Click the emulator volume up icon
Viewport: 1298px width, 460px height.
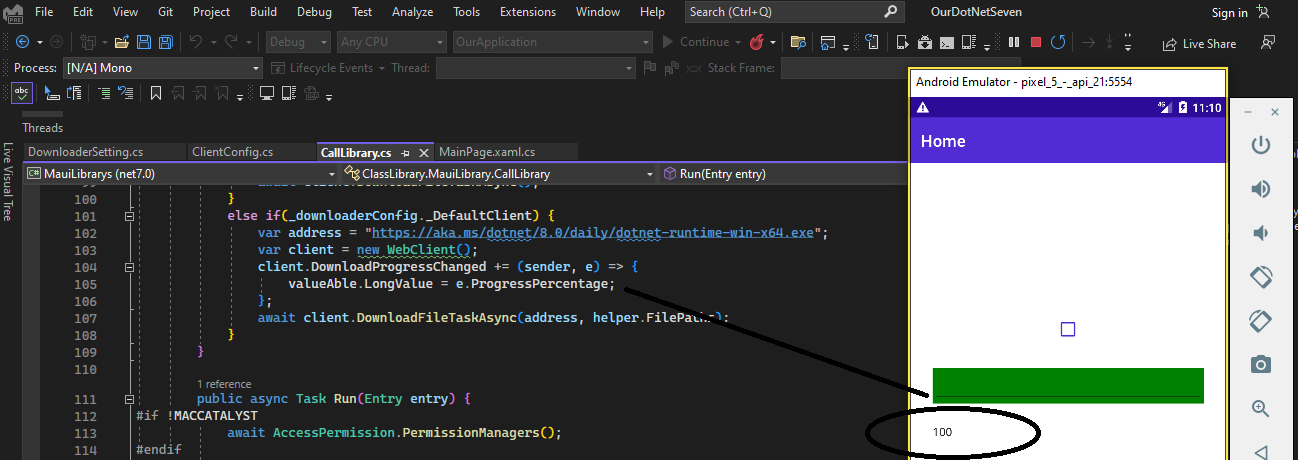click(1261, 189)
